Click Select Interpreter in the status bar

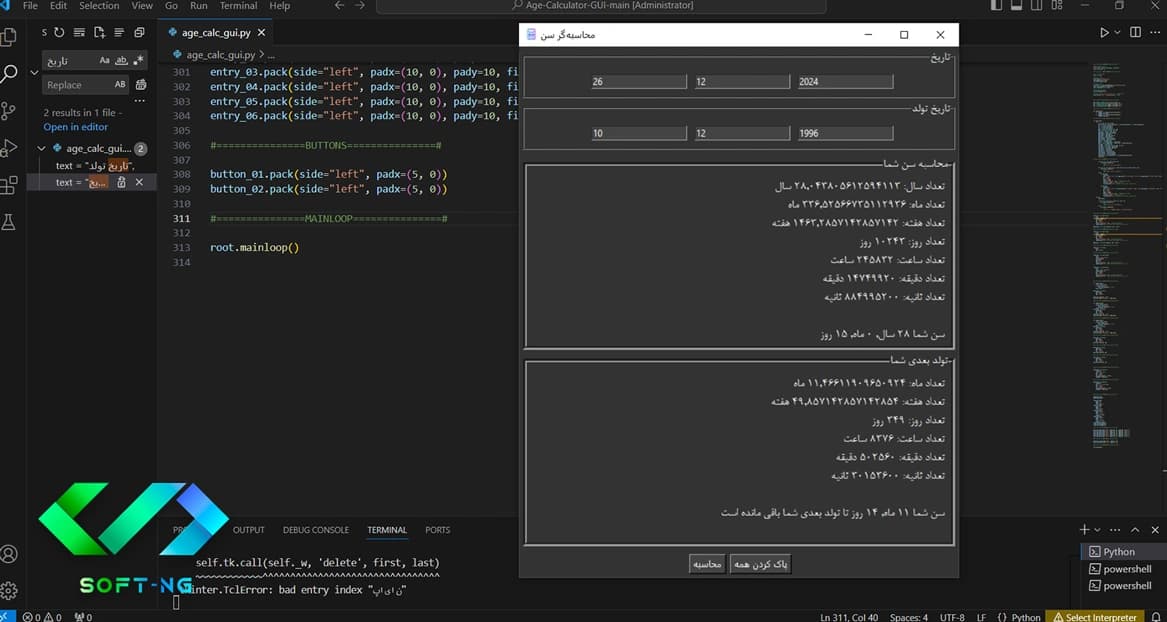tap(1094, 617)
